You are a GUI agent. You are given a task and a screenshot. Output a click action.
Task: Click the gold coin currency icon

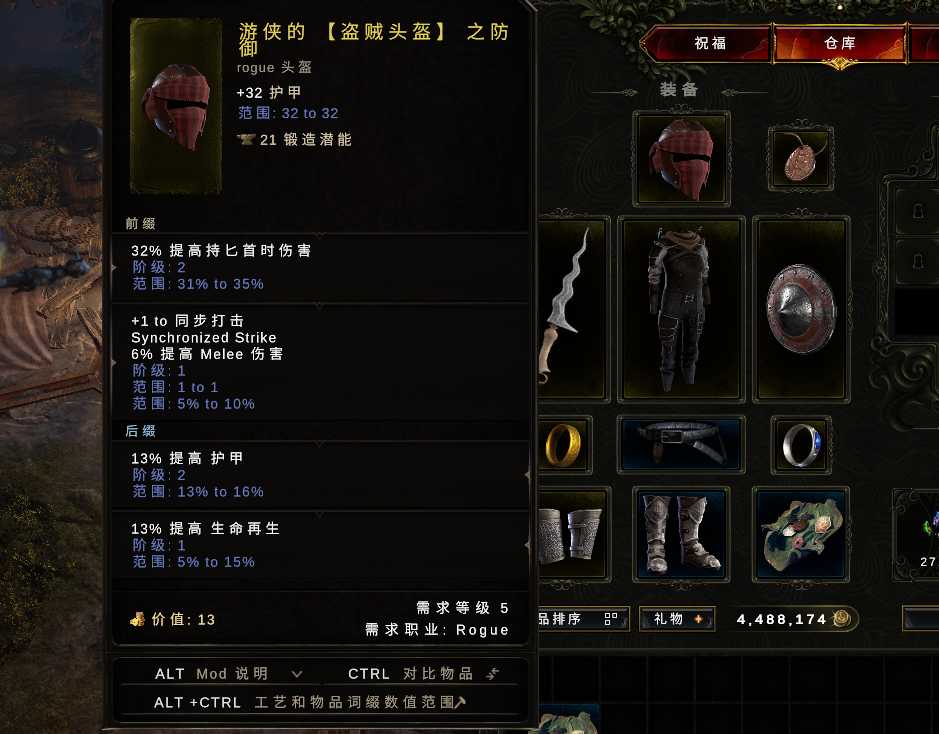843,618
